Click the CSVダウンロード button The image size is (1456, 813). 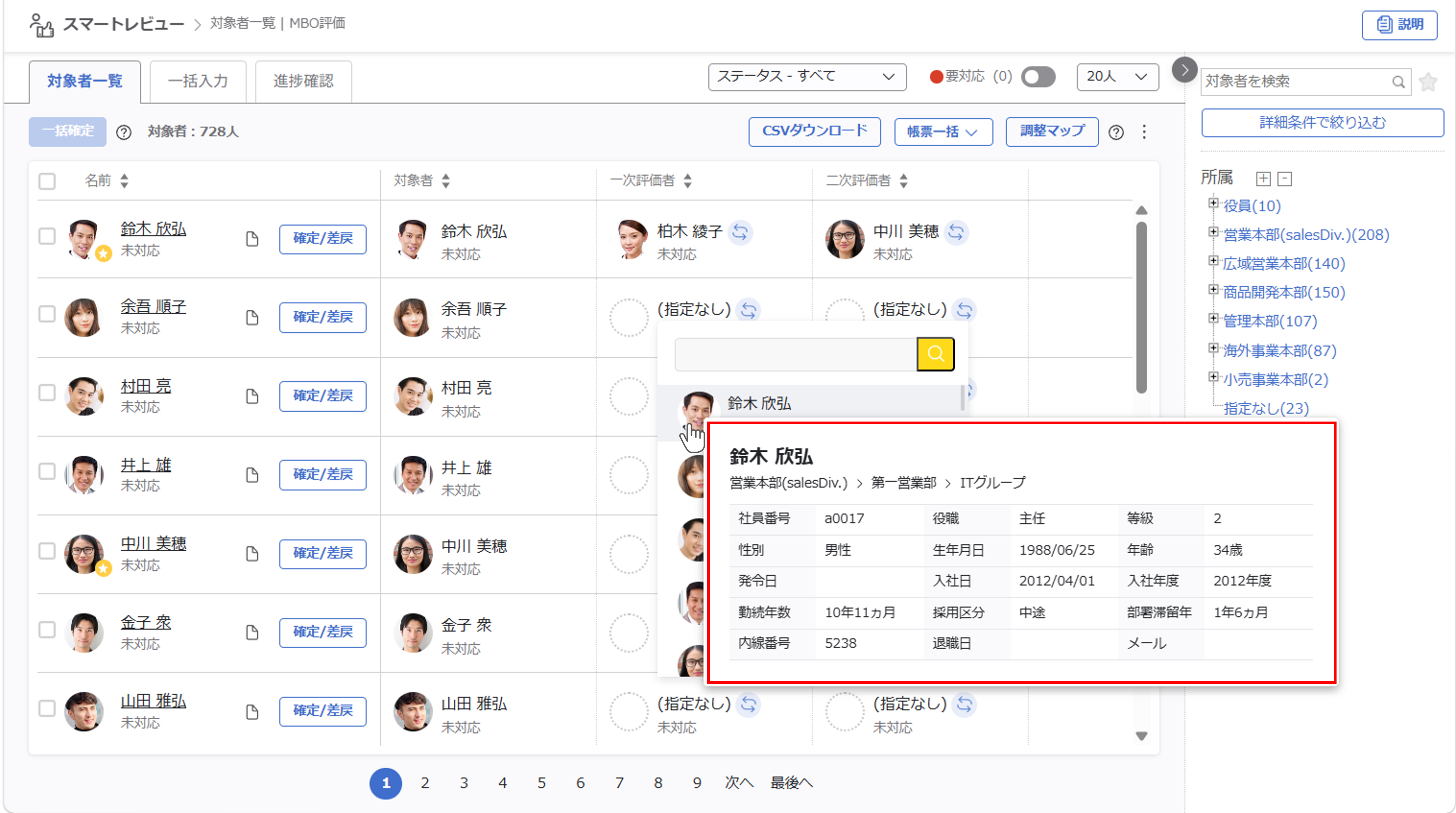[814, 131]
